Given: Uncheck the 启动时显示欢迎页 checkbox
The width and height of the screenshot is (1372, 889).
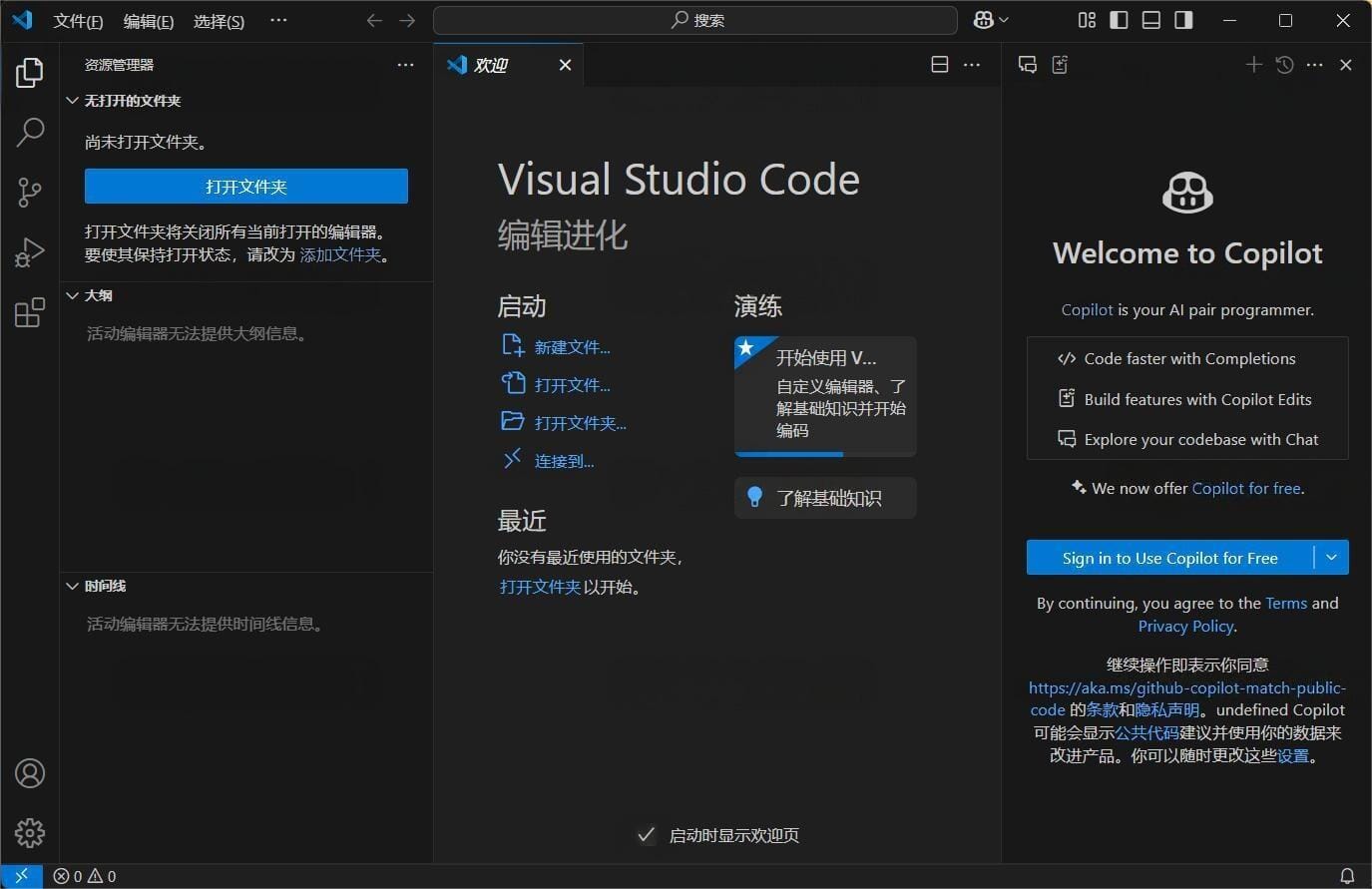Looking at the screenshot, I should (647, 835).
